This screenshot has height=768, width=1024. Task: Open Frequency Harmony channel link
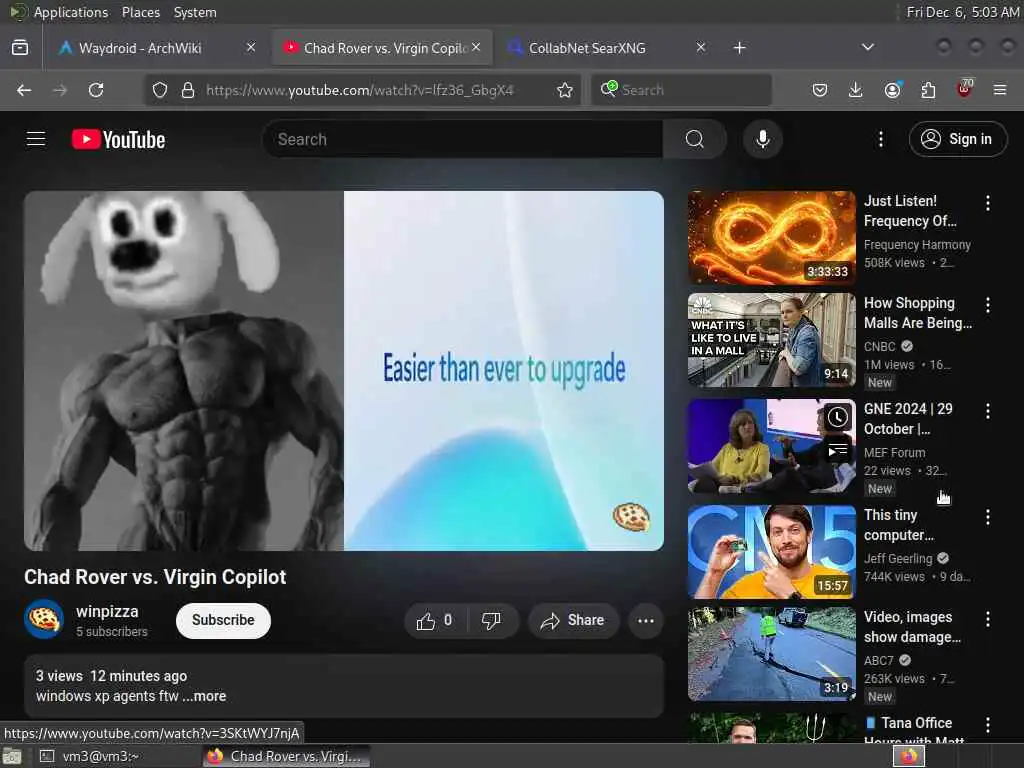pyautogui.click(x=917, y=245)
